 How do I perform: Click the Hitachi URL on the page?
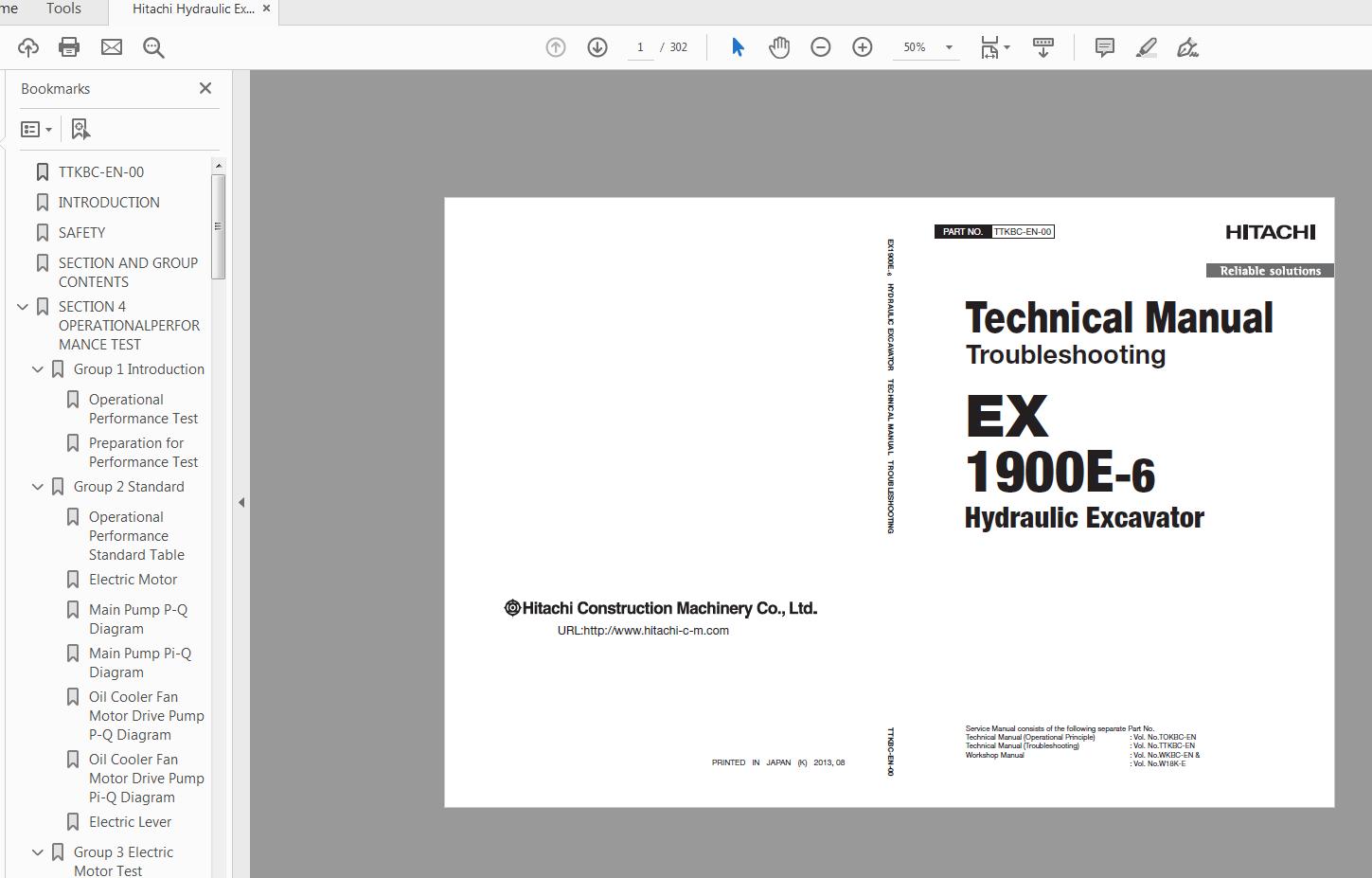point(643,631)
